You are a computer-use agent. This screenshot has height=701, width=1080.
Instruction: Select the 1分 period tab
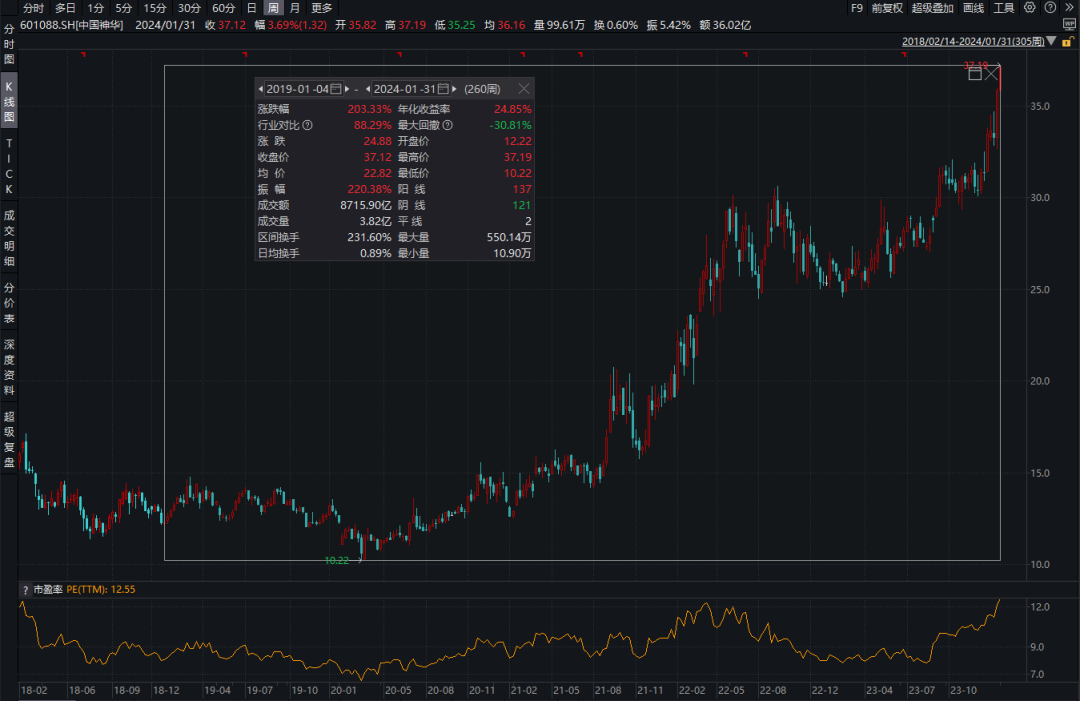tap(96, 8)
